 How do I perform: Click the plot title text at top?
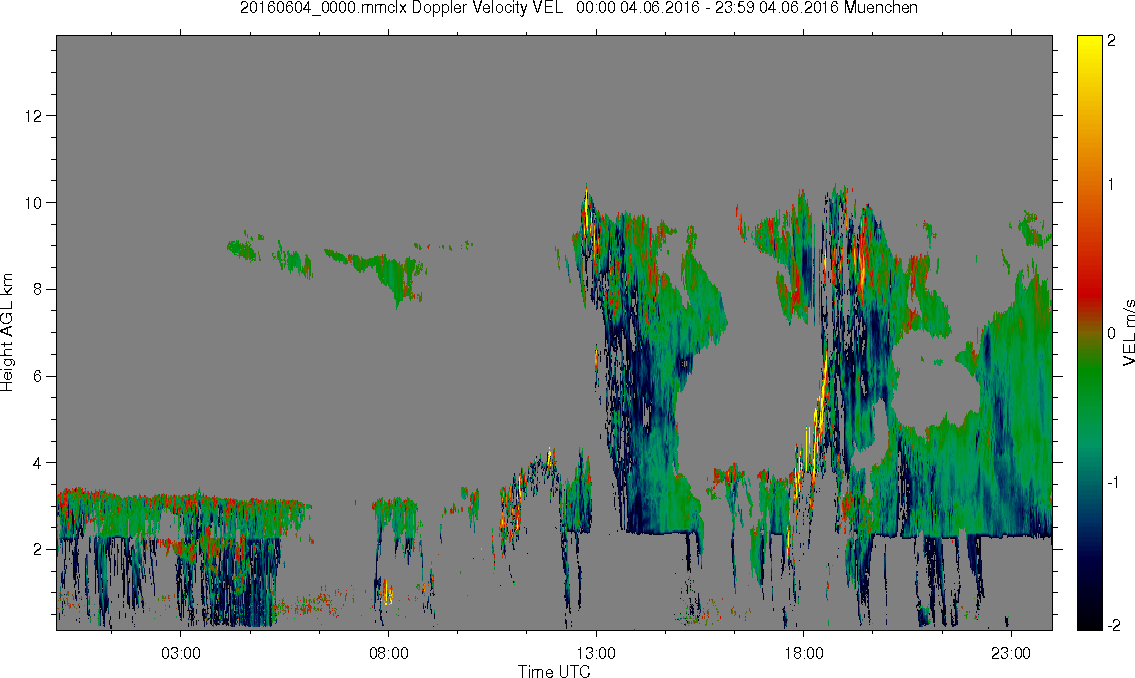(578, 8)
